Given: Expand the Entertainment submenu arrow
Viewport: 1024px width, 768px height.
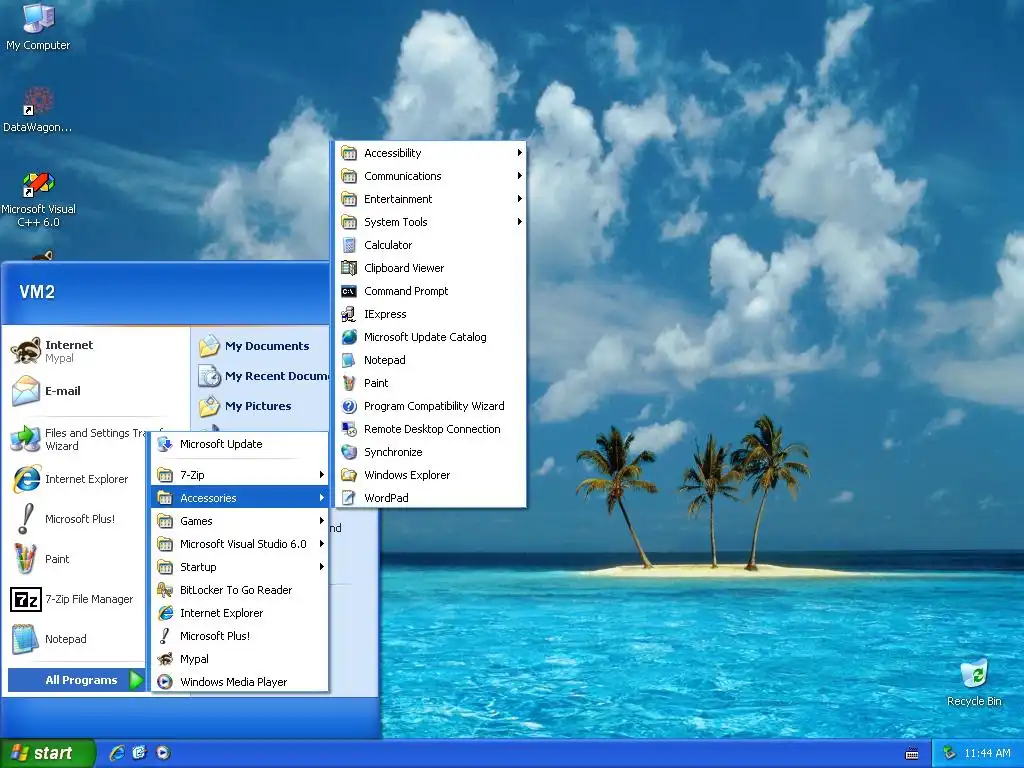Looking at the screenshot, I should tap(519, 199).
